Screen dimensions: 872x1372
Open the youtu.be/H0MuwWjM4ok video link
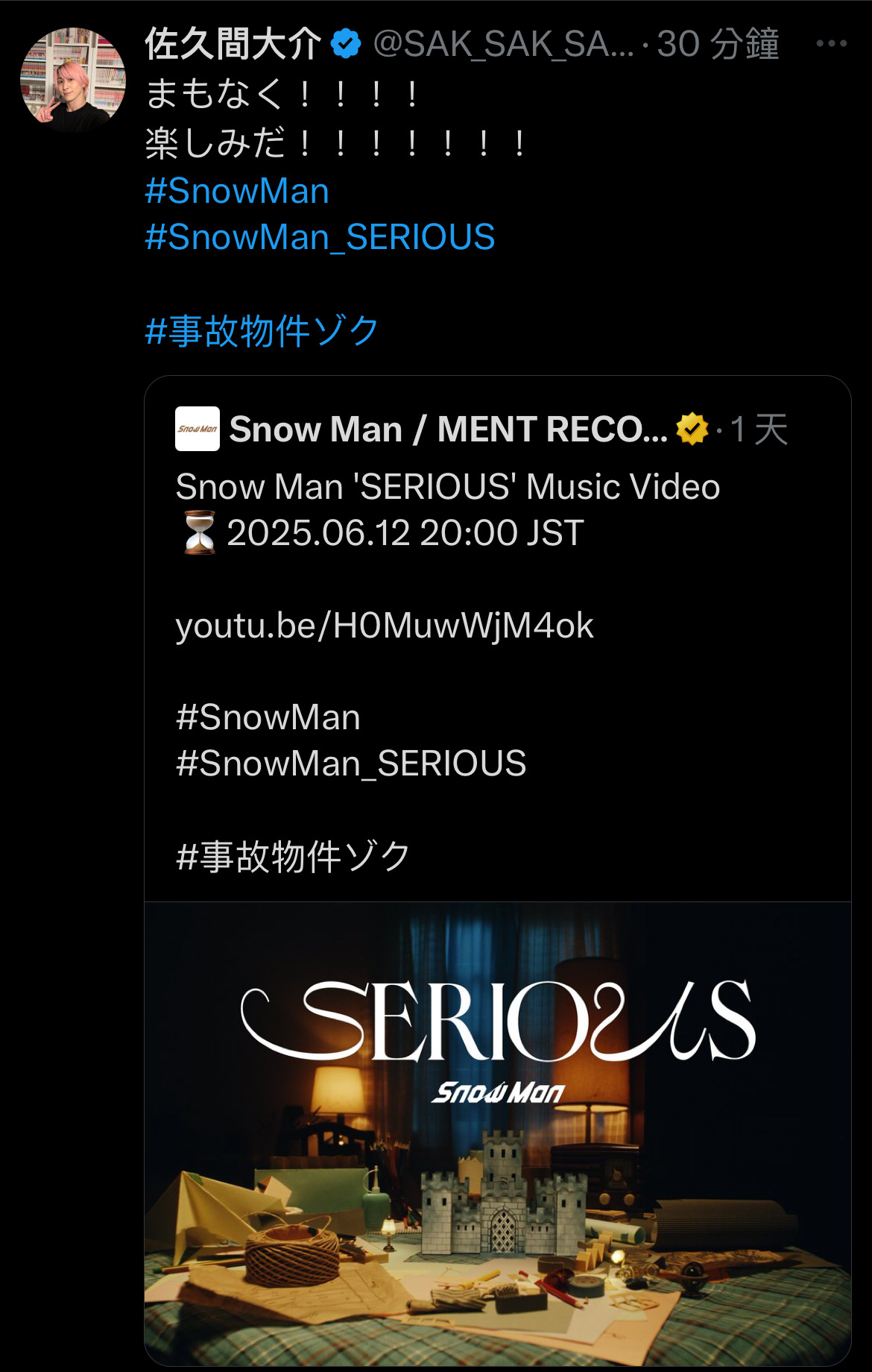point(385,625)
